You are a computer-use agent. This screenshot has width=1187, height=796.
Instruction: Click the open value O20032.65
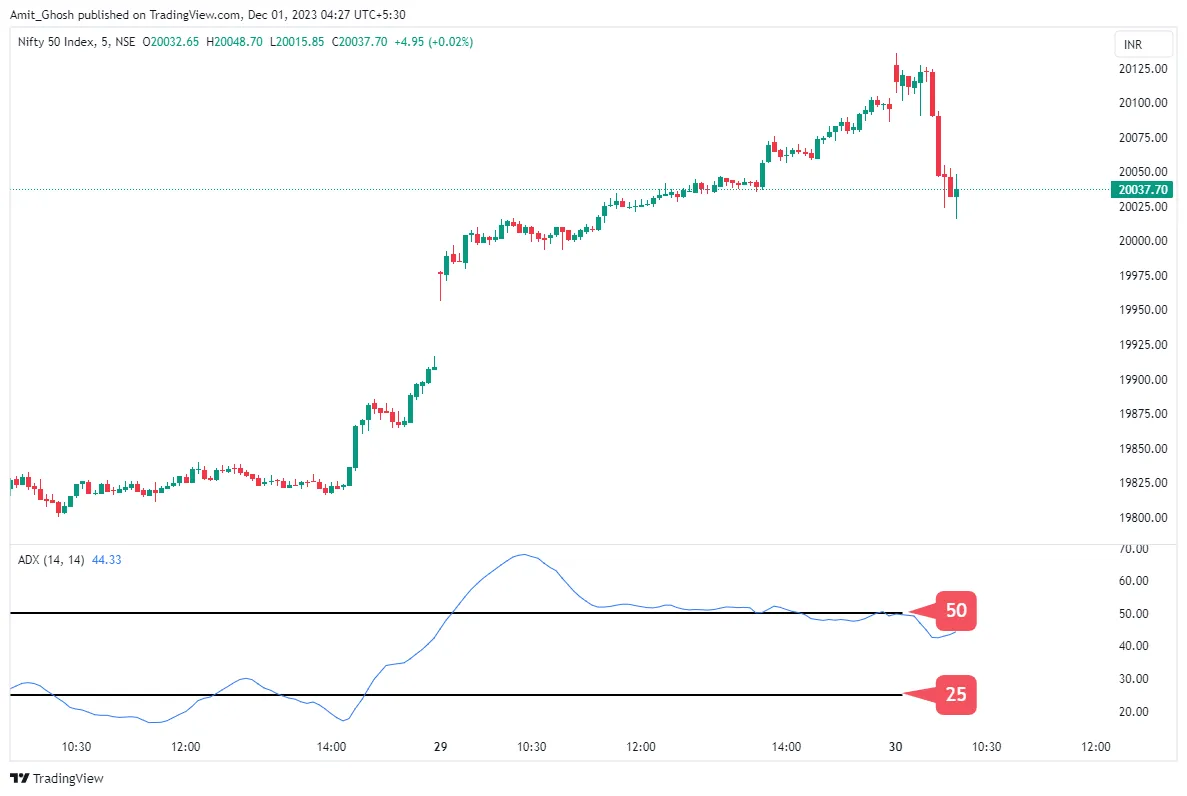point(172,42)
